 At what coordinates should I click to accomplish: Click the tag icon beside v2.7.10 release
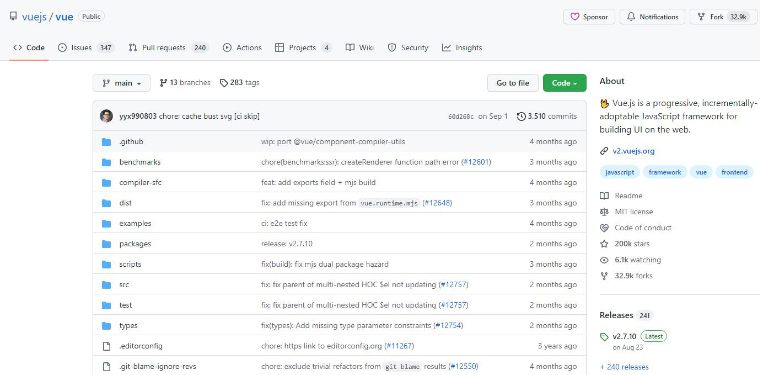tap(604, 337)
